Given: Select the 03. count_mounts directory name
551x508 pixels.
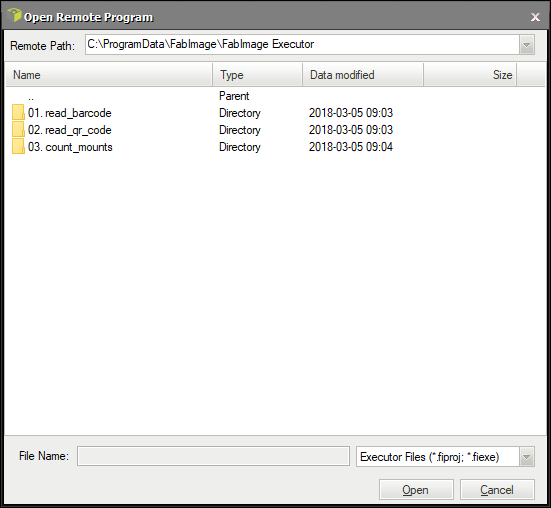Looking at the screenshot, I should click(70, 147).
